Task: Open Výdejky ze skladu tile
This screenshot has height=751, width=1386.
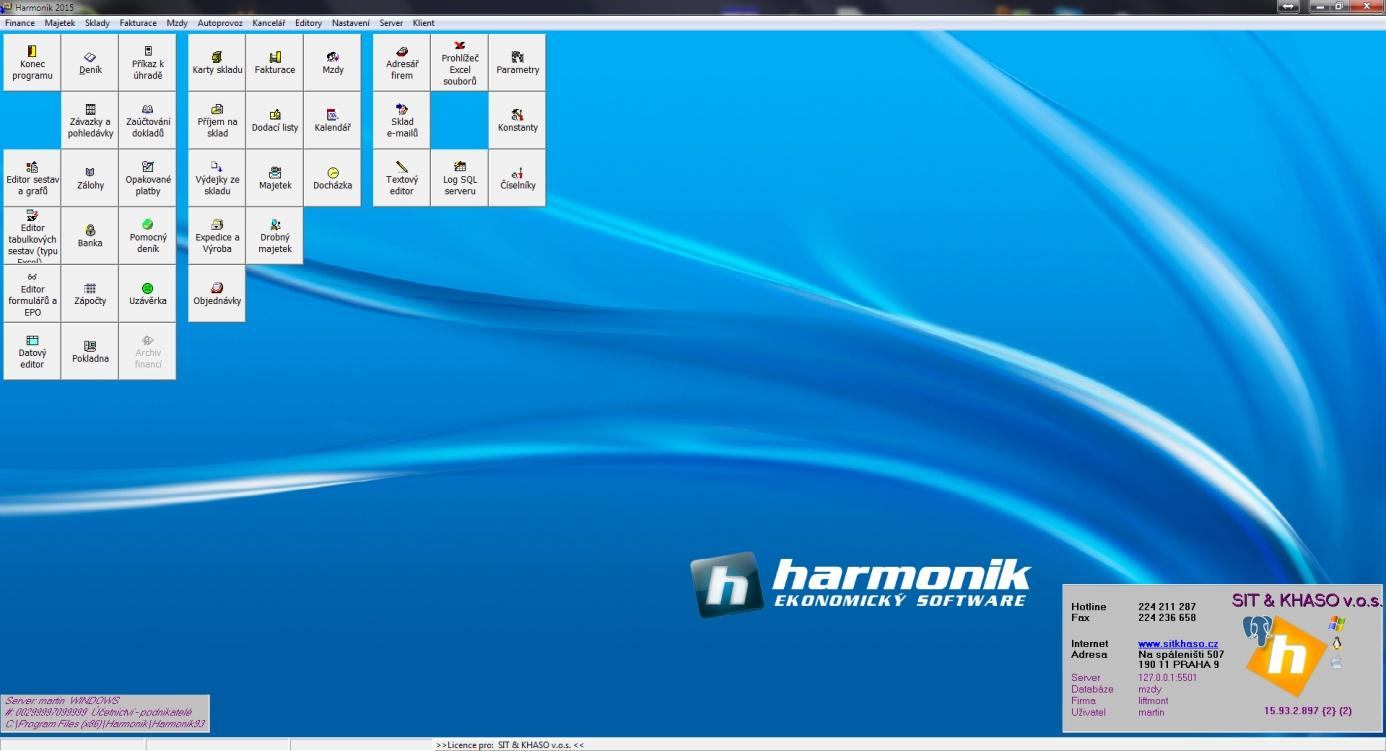Action: pos(217,178)
